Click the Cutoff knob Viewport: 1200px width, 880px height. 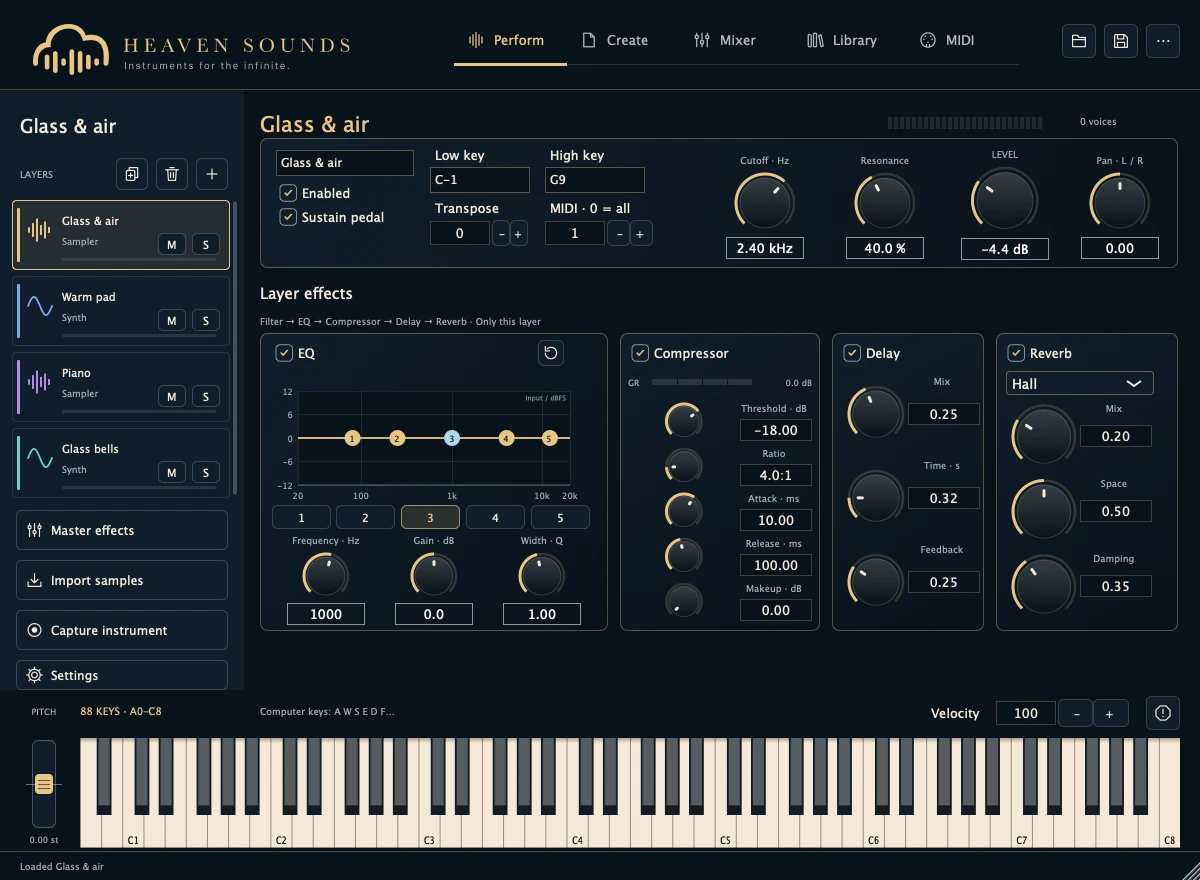tap(764, 200)
